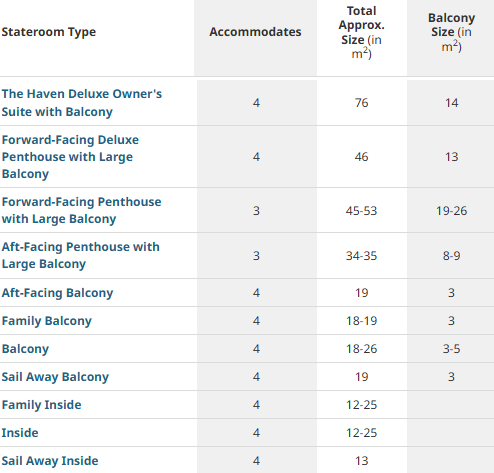Click the Total Approx. Size column header

(362, 32)
